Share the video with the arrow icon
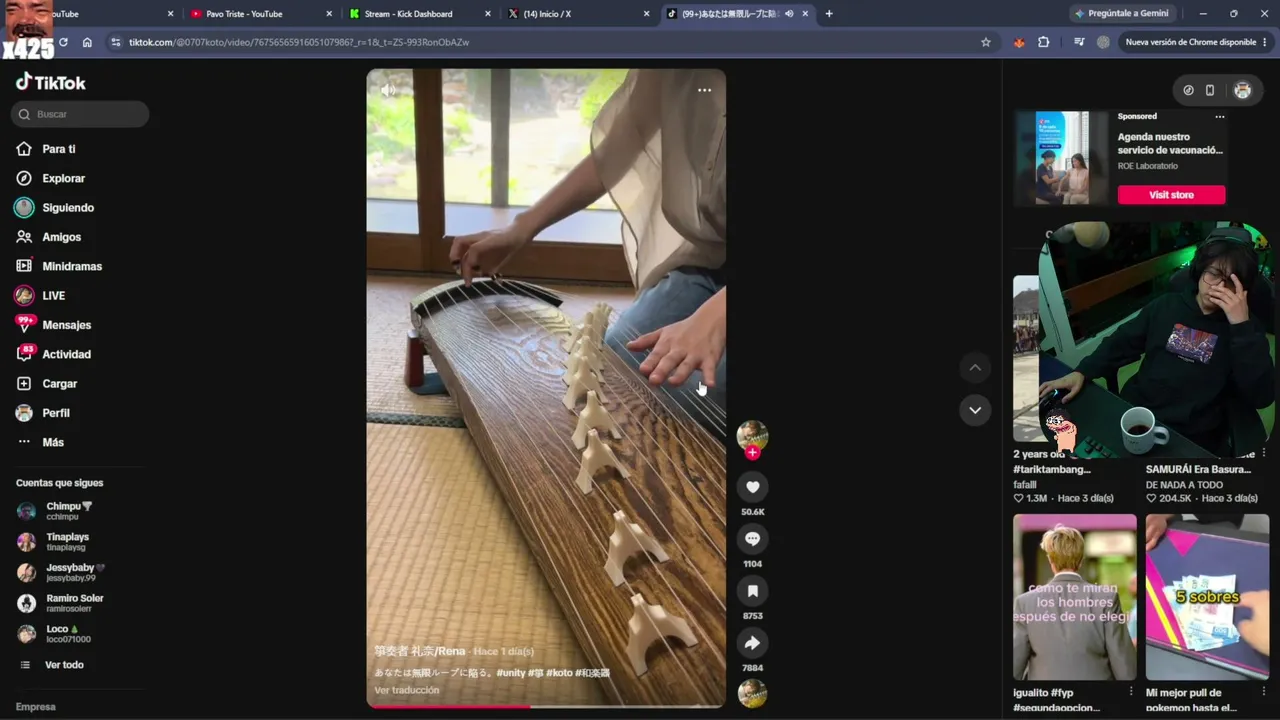Screen dimensions: 1280x720 coord(752,643)
